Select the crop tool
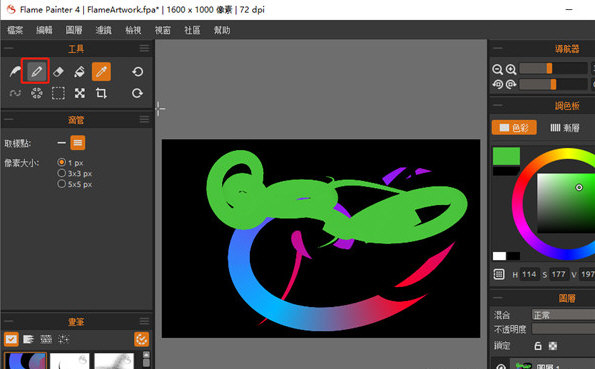Viewport: 595px width, 369px height. 101,93
